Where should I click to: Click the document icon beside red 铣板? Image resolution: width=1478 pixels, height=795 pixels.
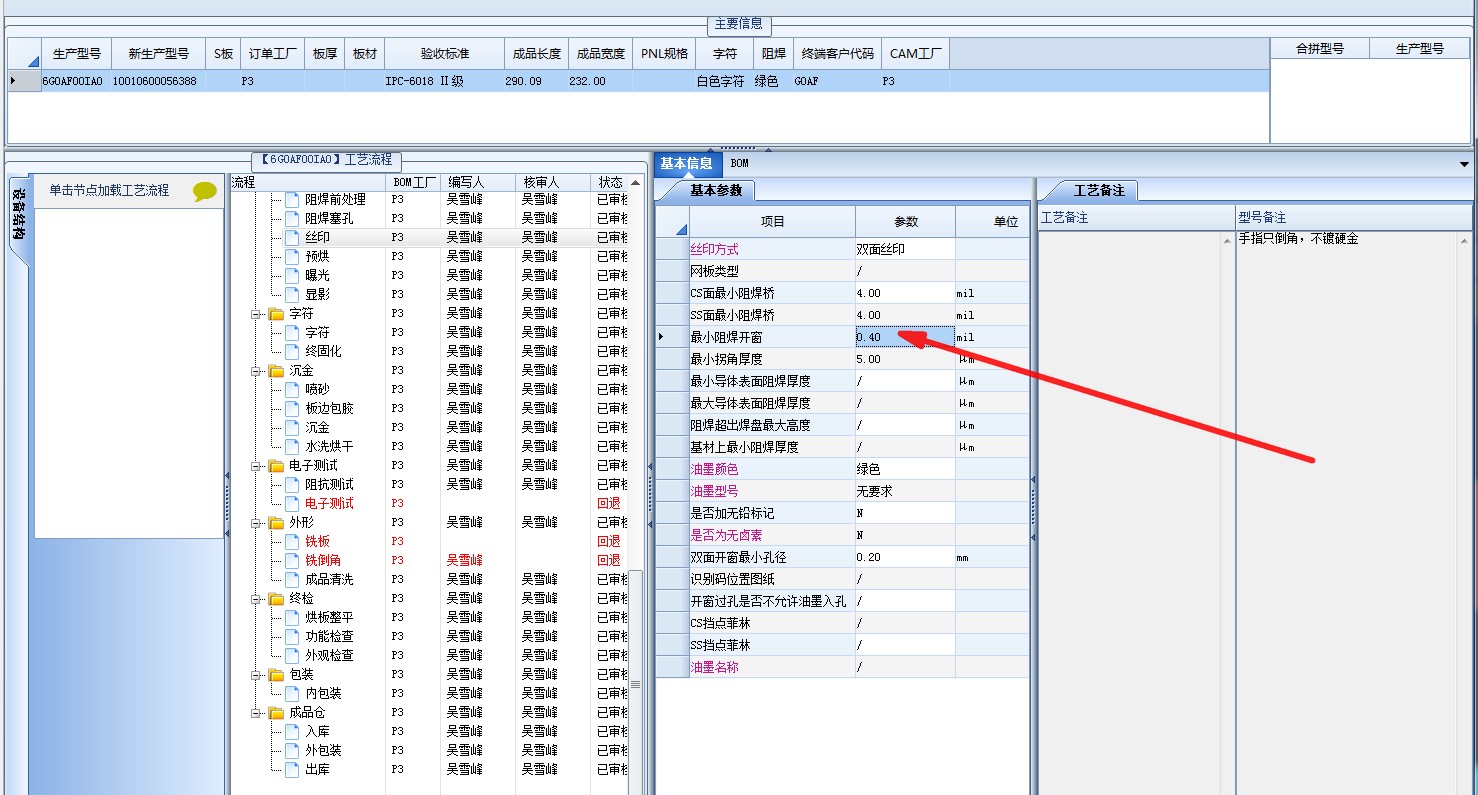coord(292,541)
